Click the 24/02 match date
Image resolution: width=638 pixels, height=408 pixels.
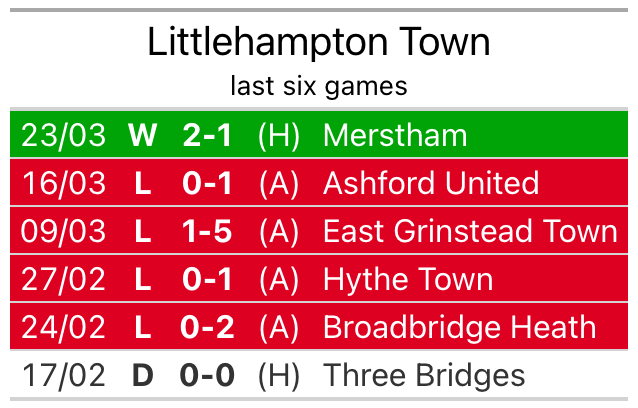(63, 327)
